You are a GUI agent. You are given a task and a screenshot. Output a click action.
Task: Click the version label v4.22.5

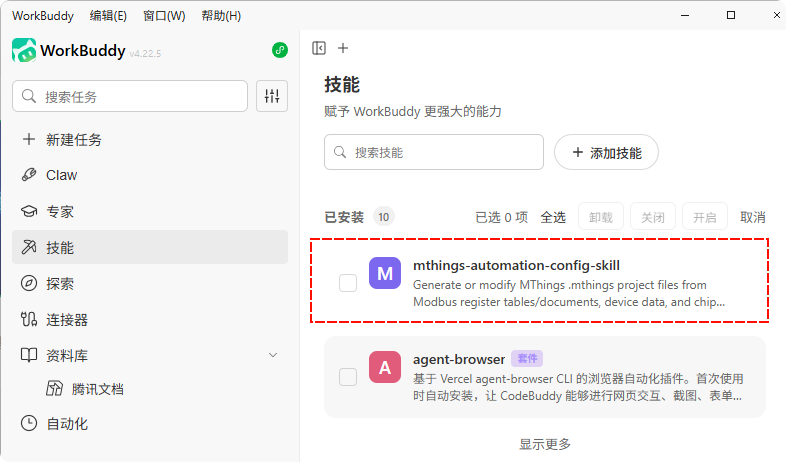point(145,54)
